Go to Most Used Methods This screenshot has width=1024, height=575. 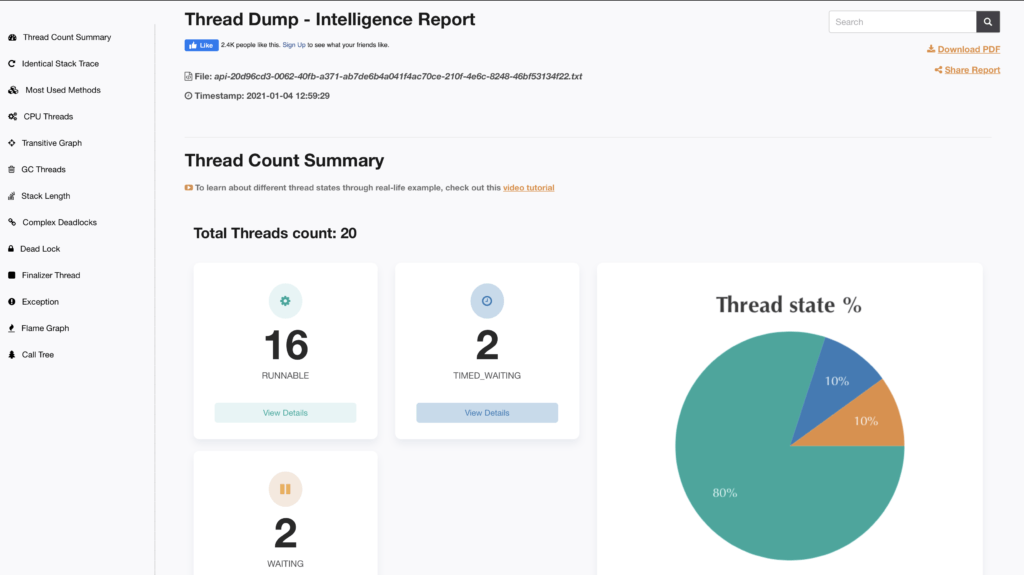point(62,90)
